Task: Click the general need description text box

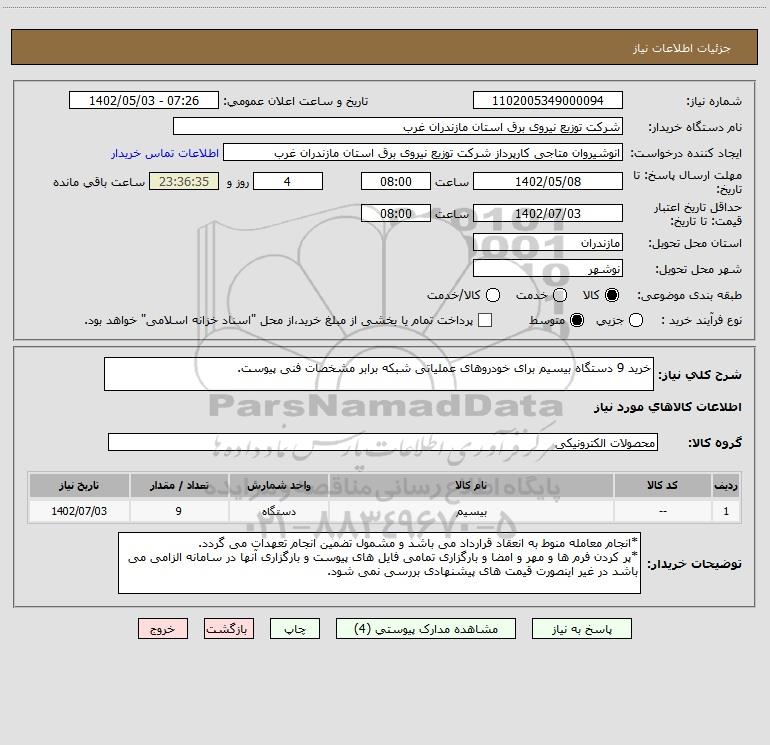Action: (x=379, y=374)
